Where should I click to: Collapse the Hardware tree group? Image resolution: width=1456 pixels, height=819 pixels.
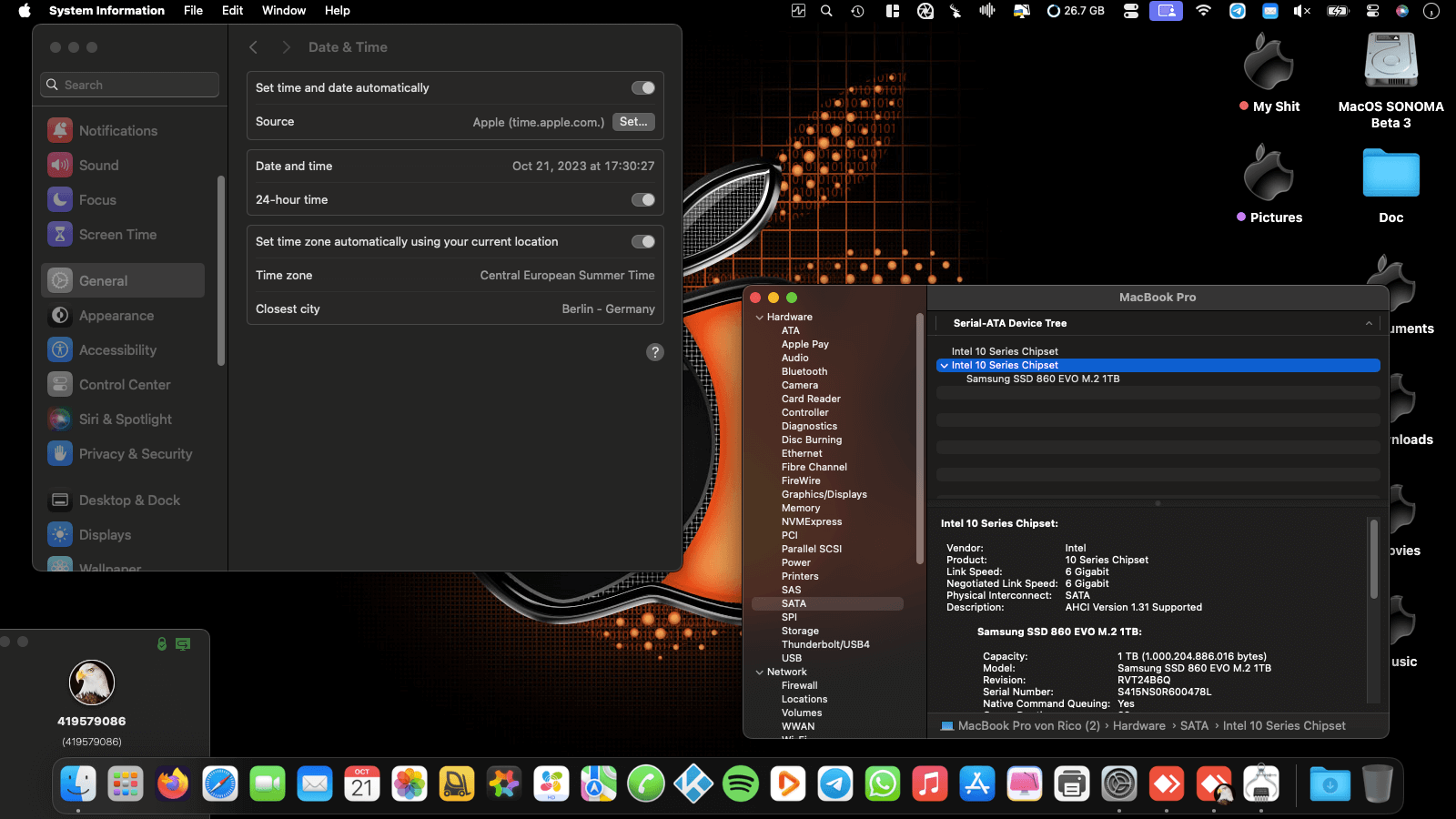coord(760,318)
